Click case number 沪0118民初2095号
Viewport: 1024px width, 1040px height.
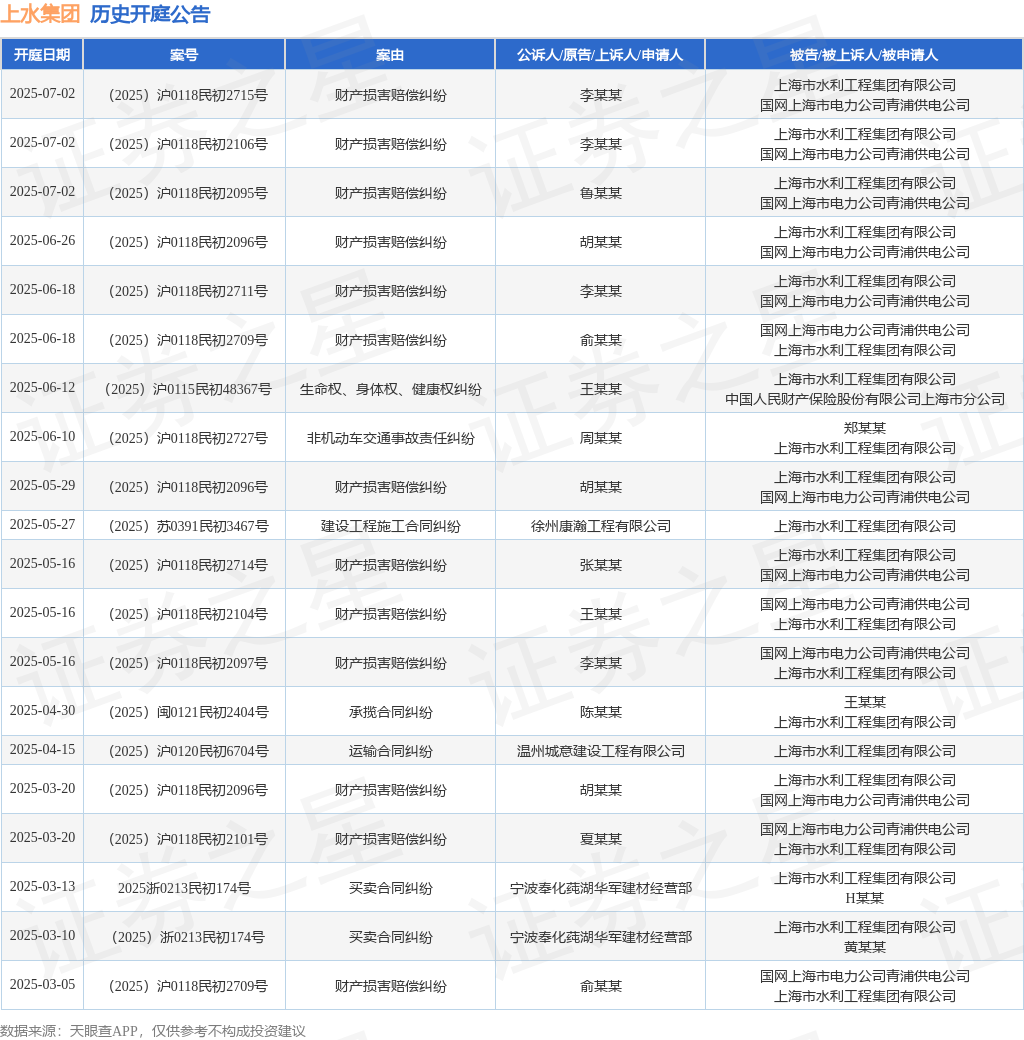point(188,193)
